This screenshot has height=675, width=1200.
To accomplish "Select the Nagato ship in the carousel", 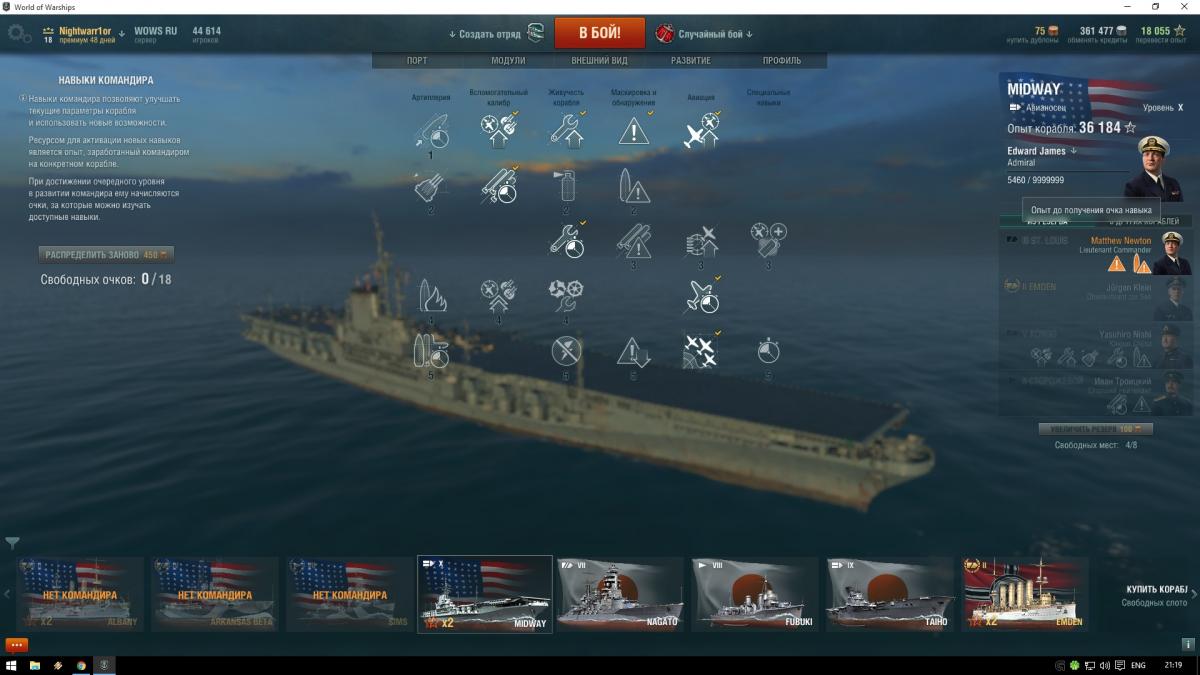I will tap(620, 594).
